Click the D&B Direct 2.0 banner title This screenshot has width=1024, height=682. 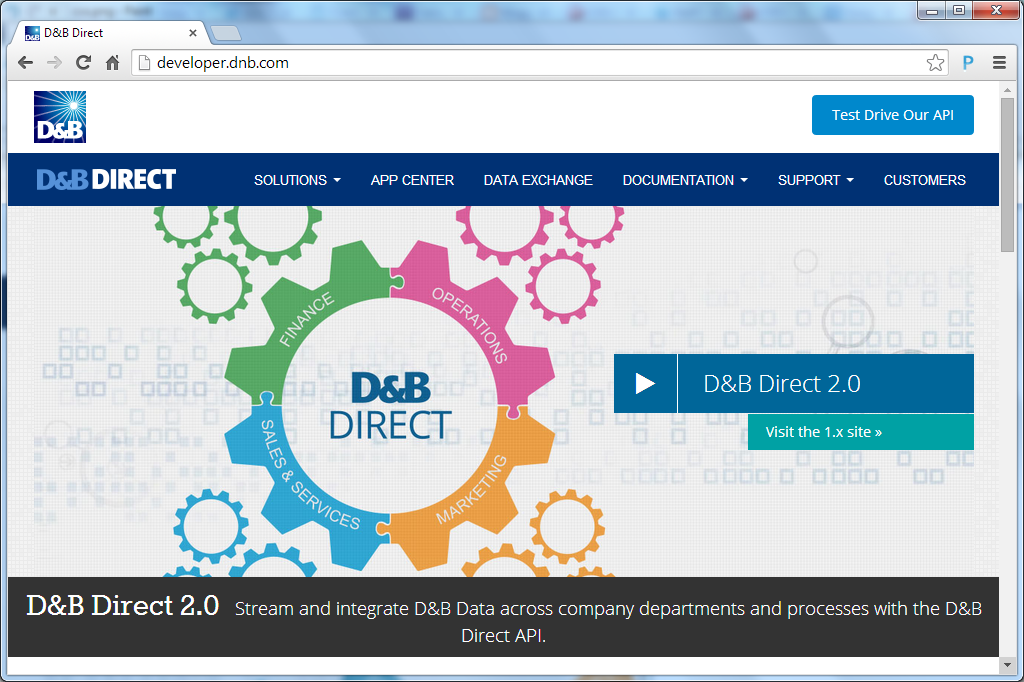point(782,383)
